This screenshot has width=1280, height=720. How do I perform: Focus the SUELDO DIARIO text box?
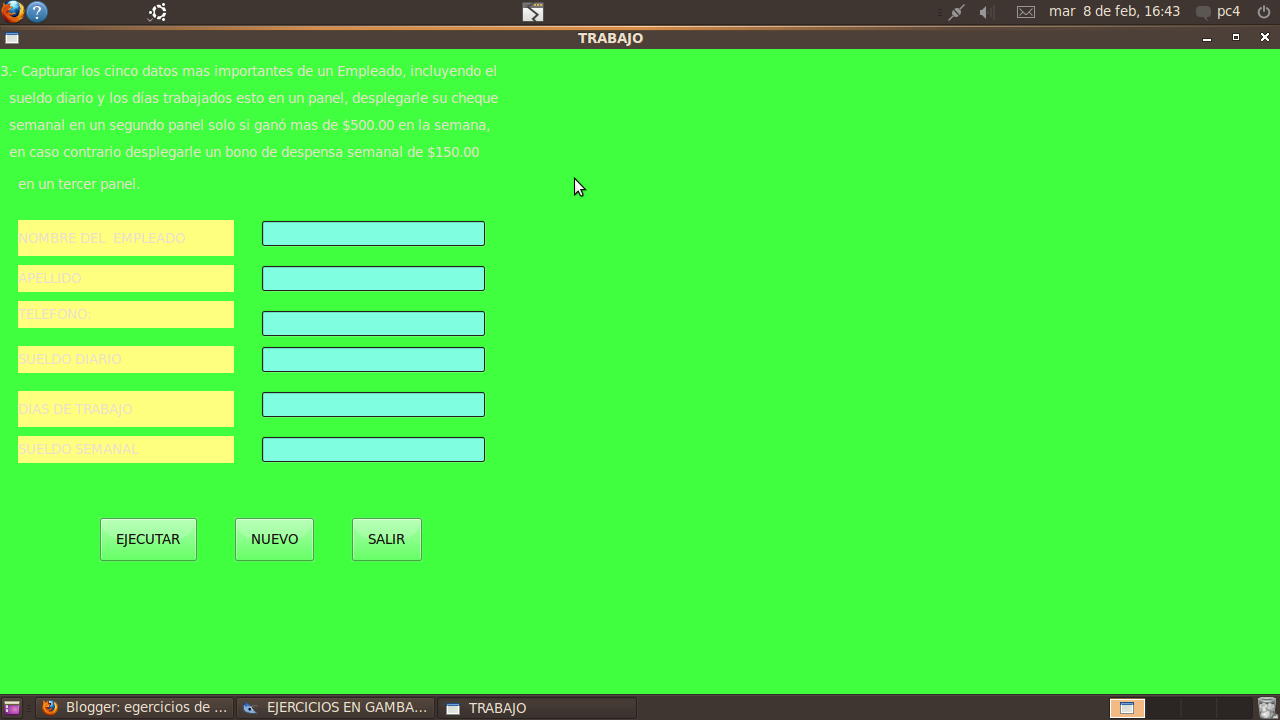tap(373, 359)
